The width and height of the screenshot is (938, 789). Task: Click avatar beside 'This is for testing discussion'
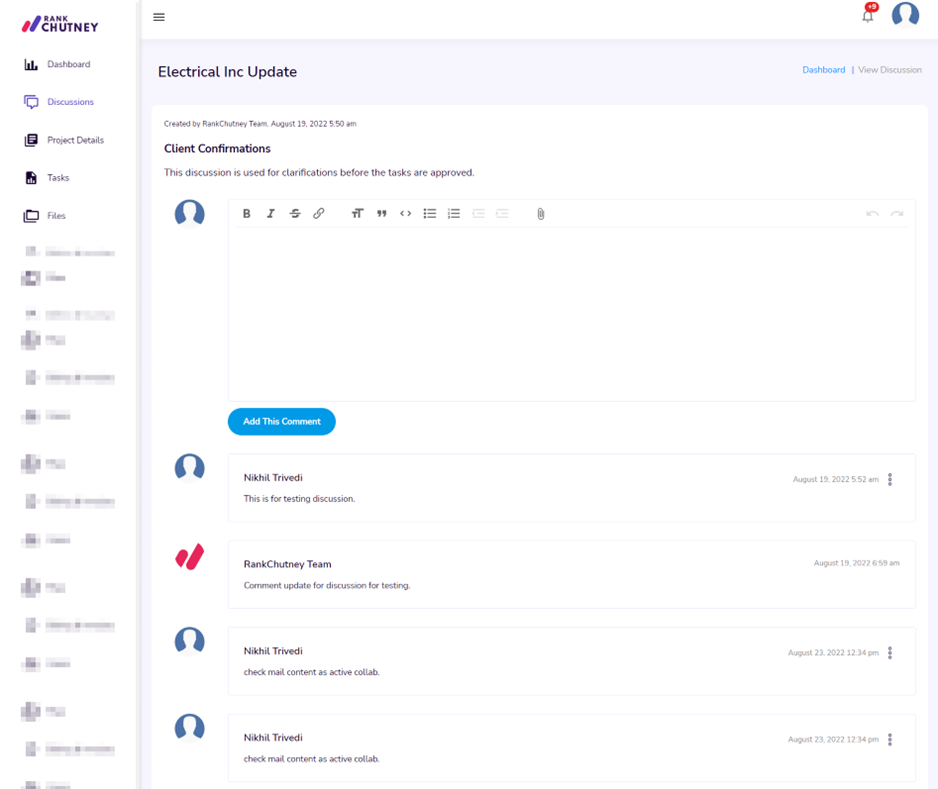coord(190,468)
